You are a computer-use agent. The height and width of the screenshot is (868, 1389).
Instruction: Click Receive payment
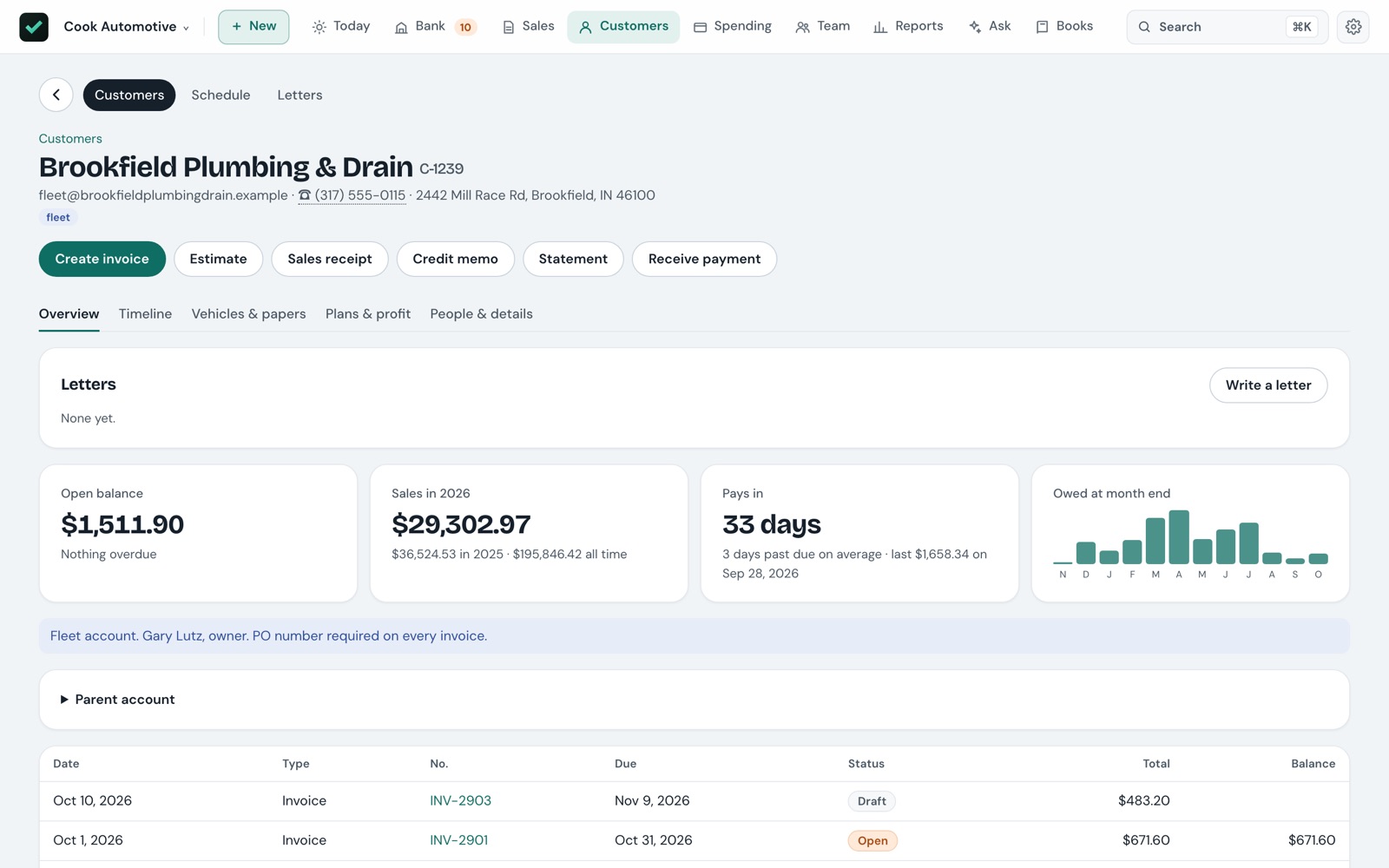[704, 259]
